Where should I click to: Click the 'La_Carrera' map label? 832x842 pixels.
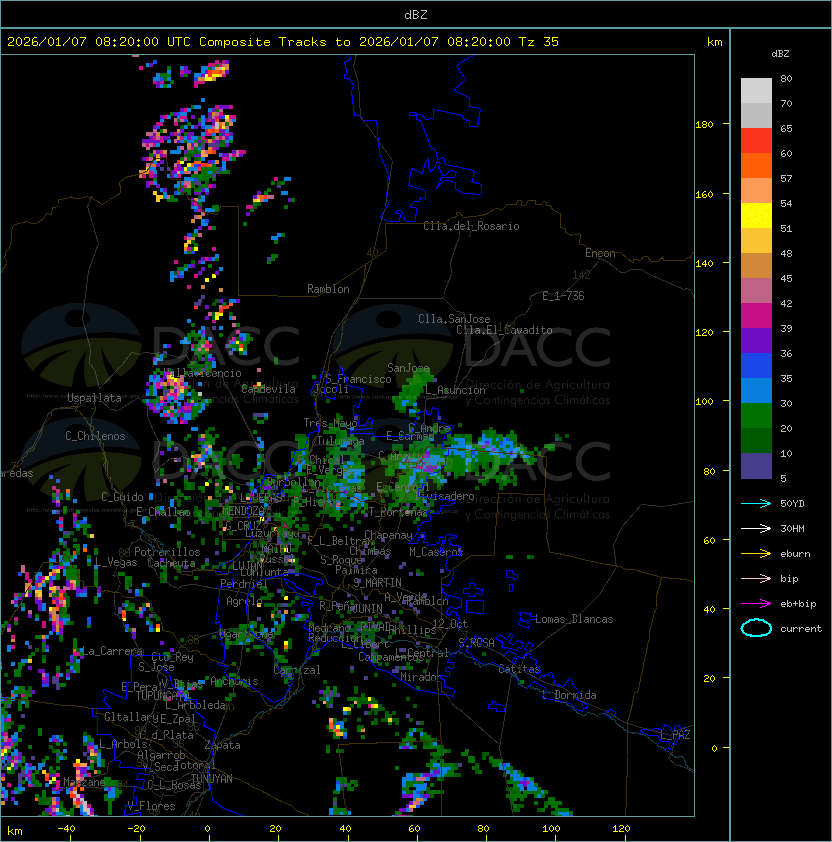pos(113,651)
